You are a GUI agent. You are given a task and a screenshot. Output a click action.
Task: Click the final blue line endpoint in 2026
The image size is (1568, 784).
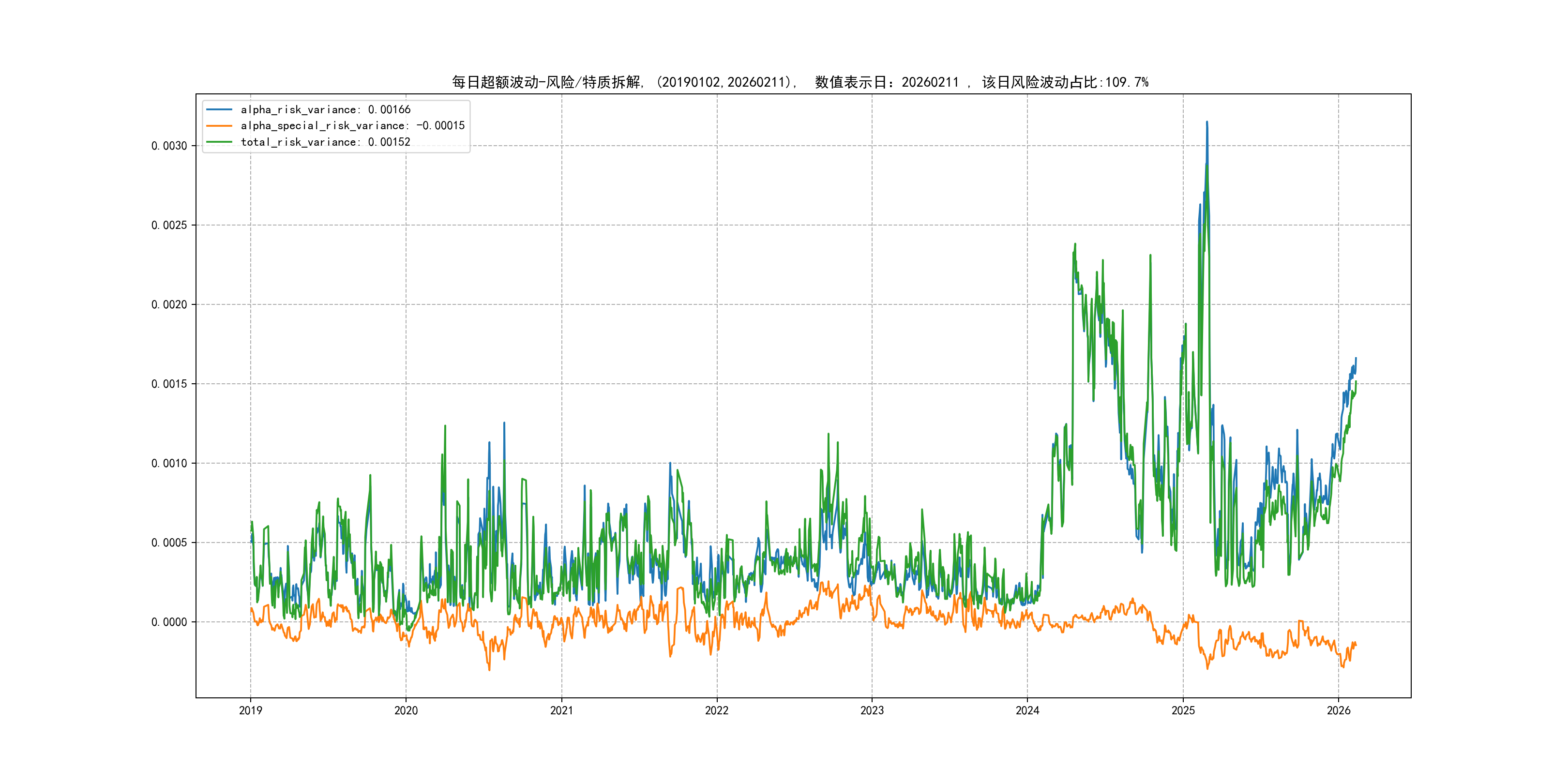coord(1356,359)
